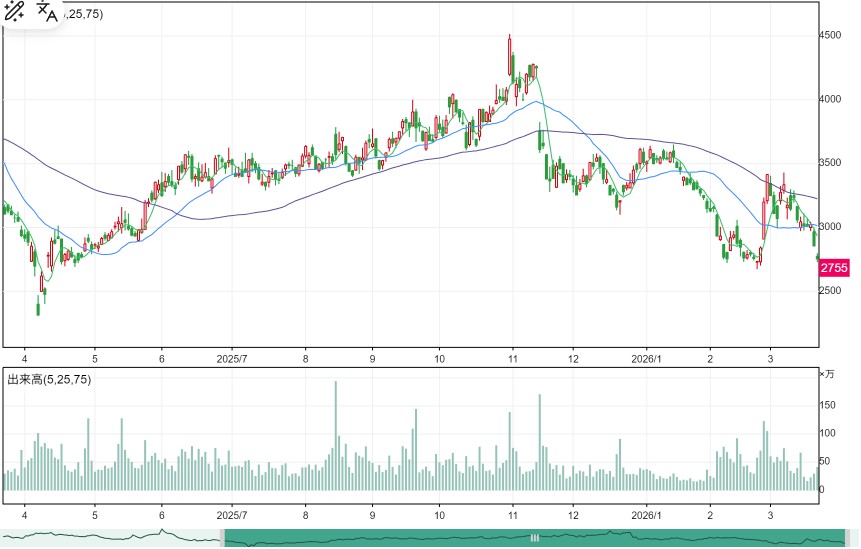Open the translate icon overlay
Screen dimensions: 861x549
pyautogui.click(x=47, y=12)
